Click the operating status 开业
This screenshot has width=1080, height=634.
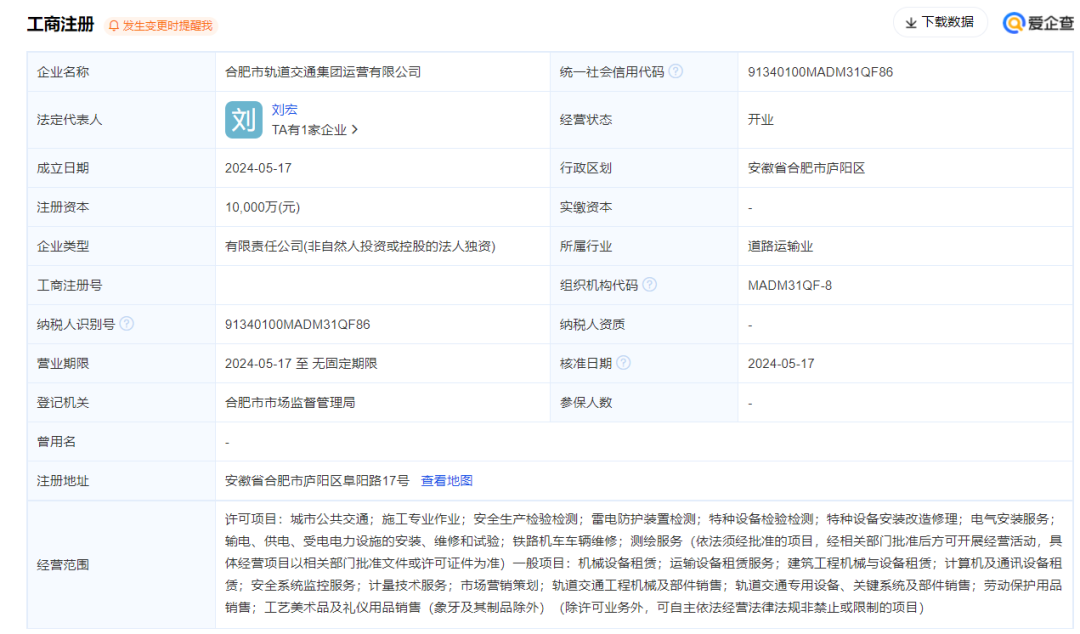[762, 119]
